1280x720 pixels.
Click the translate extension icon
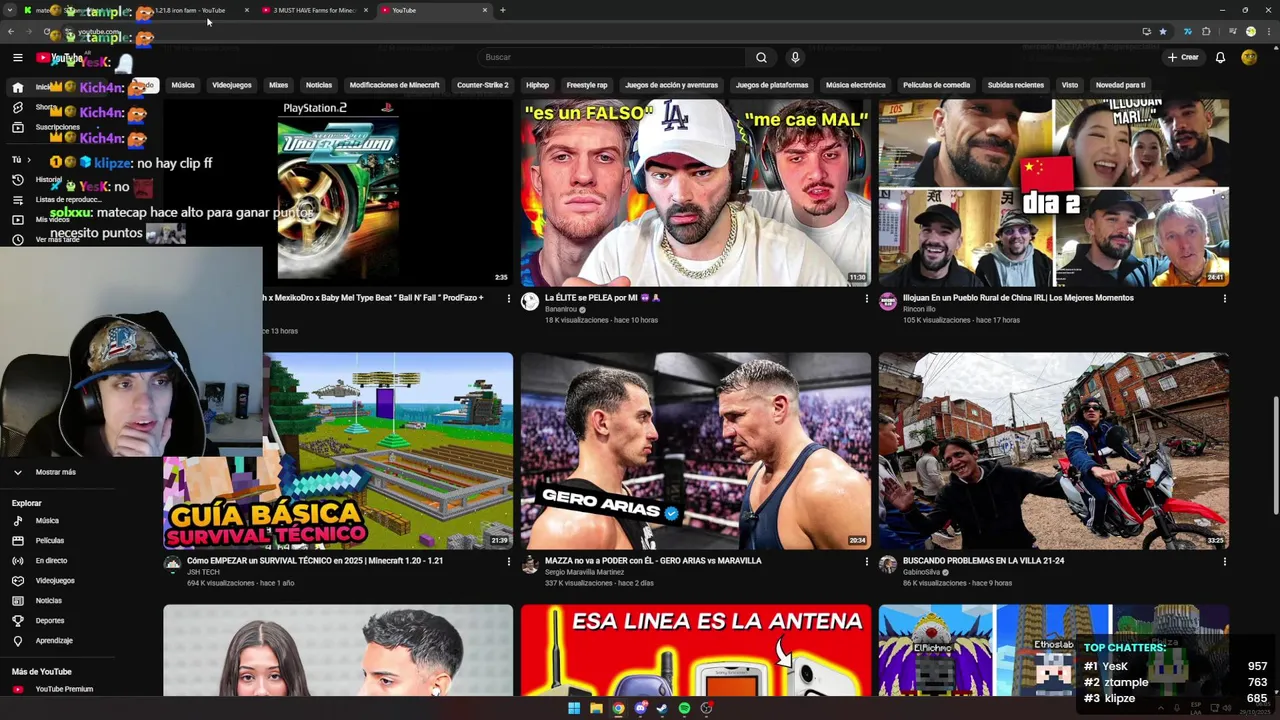click(1188, 31)
